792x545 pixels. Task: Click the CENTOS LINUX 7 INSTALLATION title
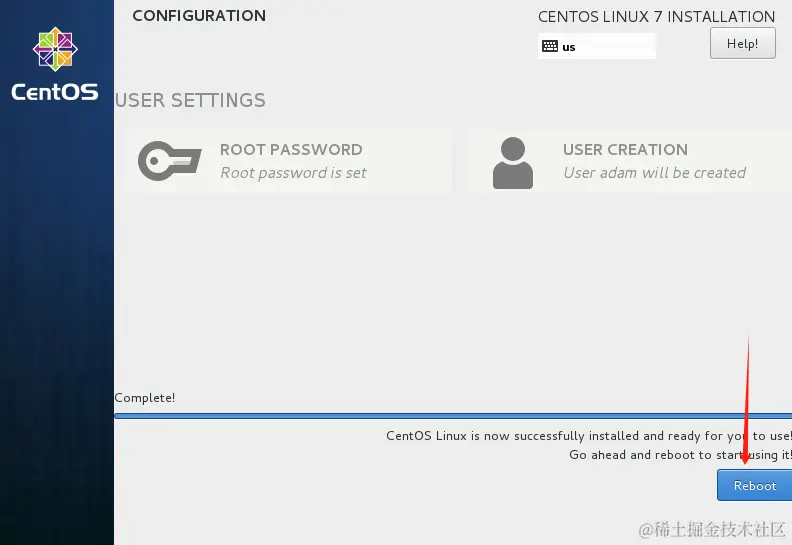656,17
